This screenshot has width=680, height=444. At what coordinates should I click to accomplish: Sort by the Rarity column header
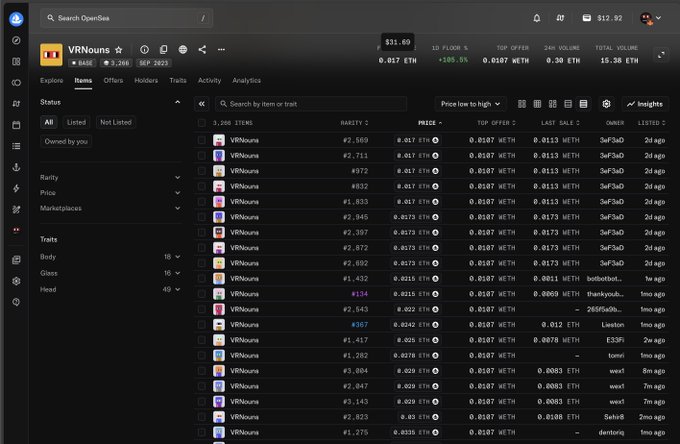(354, 123)
